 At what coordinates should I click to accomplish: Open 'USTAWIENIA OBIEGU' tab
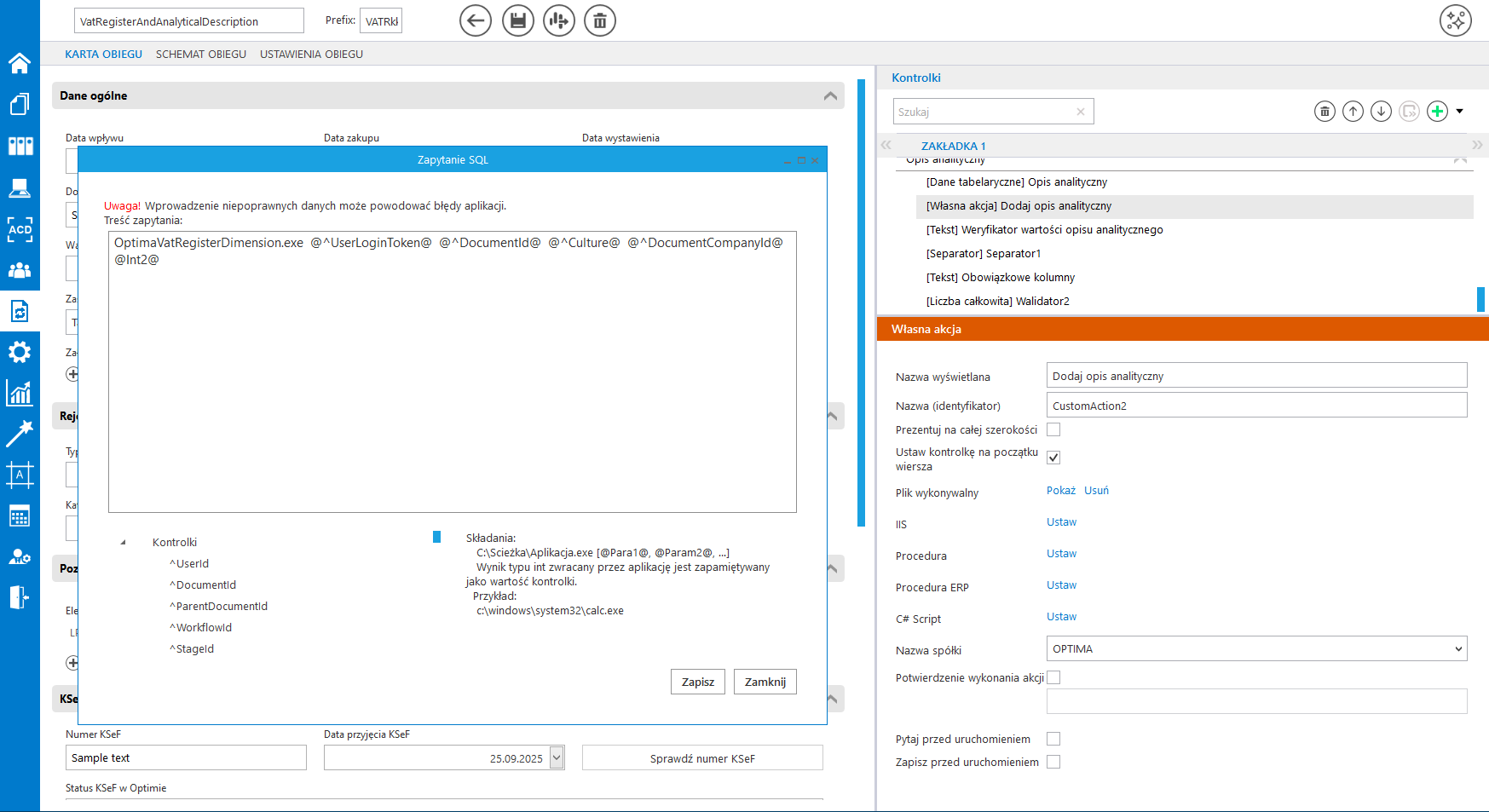click(311, 54)
